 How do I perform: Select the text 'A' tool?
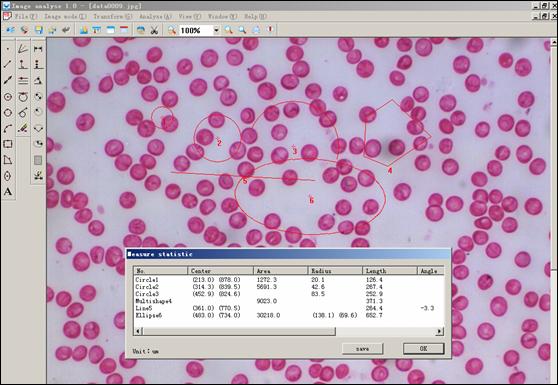pos(8,192)
